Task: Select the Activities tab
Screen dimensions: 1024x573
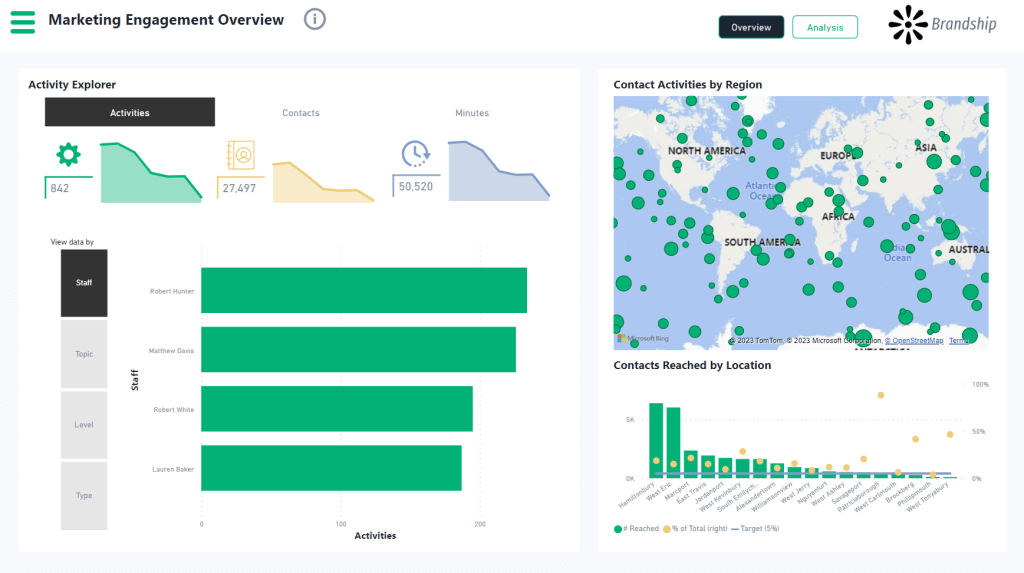Action: pos(130,113)
